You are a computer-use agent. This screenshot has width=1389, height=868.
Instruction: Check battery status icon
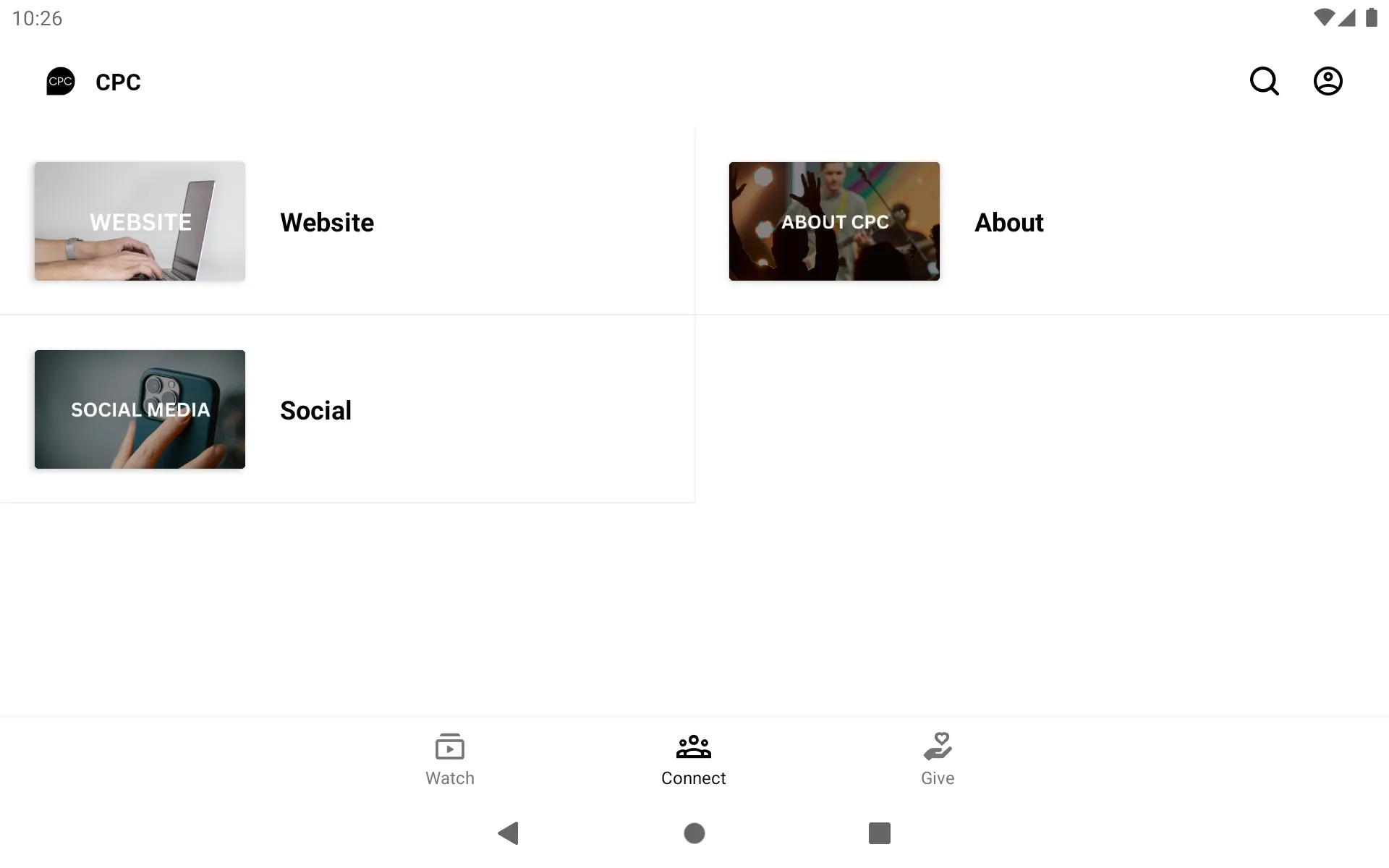coord(1371,17)
